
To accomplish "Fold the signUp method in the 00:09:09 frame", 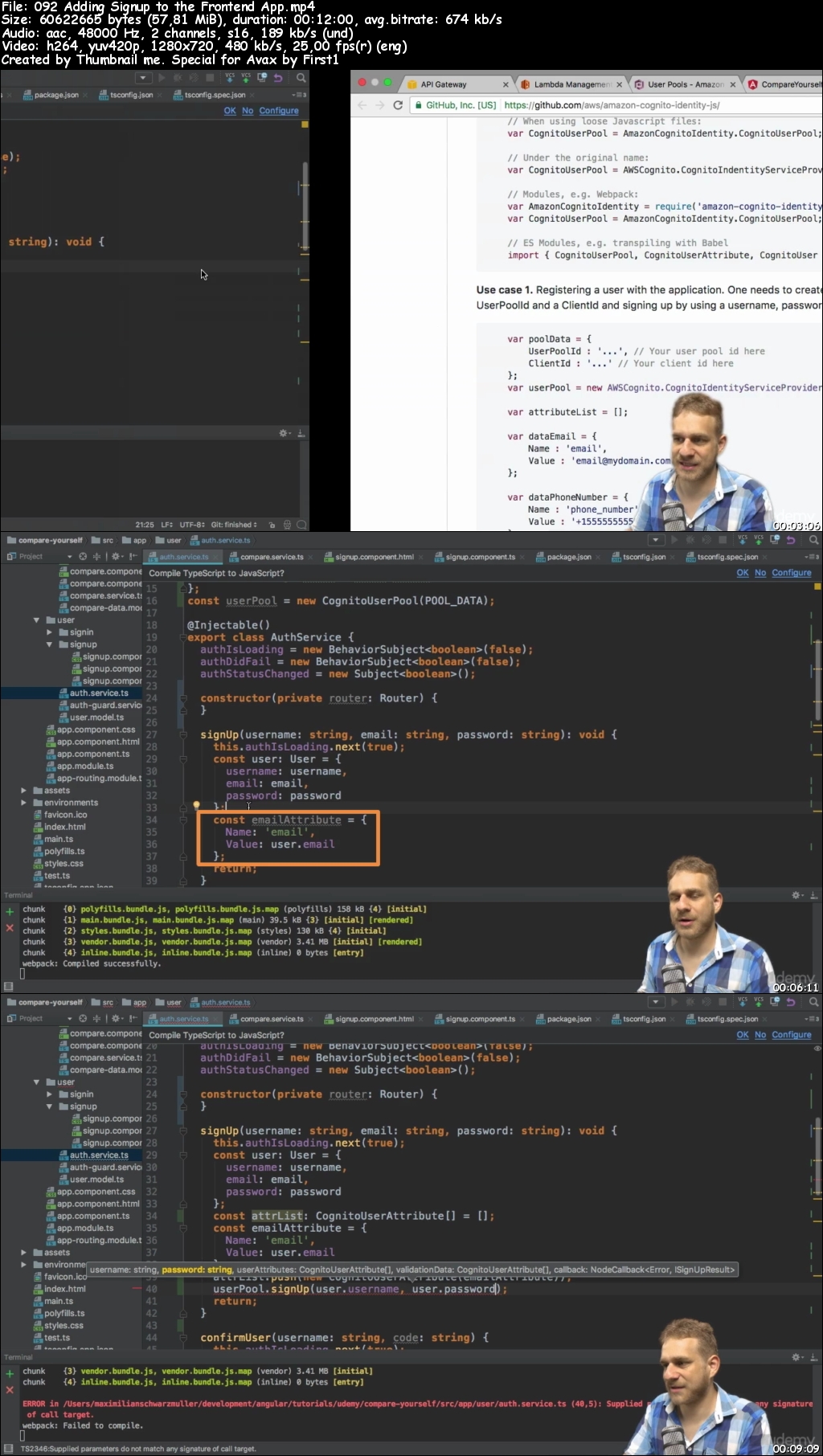I will point(183,1131).
